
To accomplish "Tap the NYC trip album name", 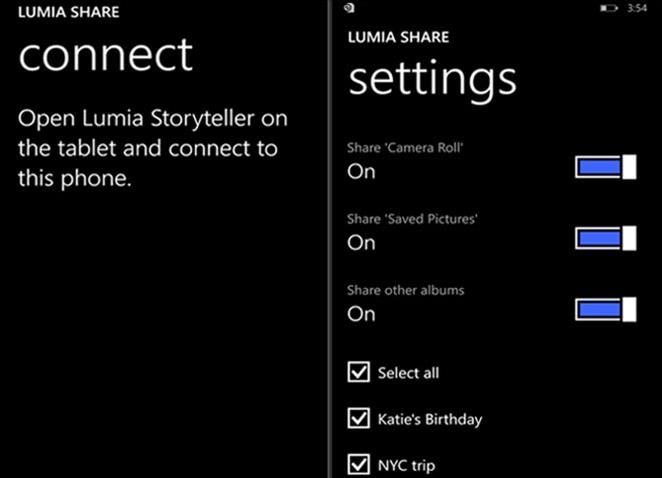I will tap(406, 465).
